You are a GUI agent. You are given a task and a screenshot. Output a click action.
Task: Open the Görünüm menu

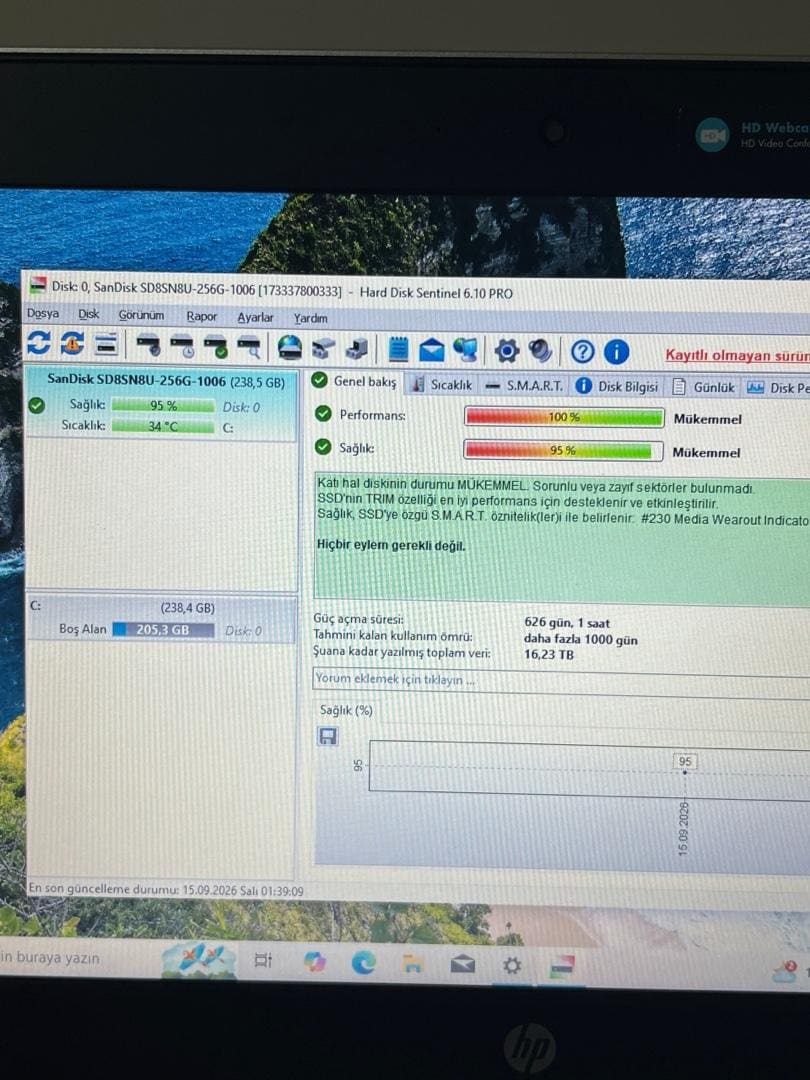pos(141,315)
